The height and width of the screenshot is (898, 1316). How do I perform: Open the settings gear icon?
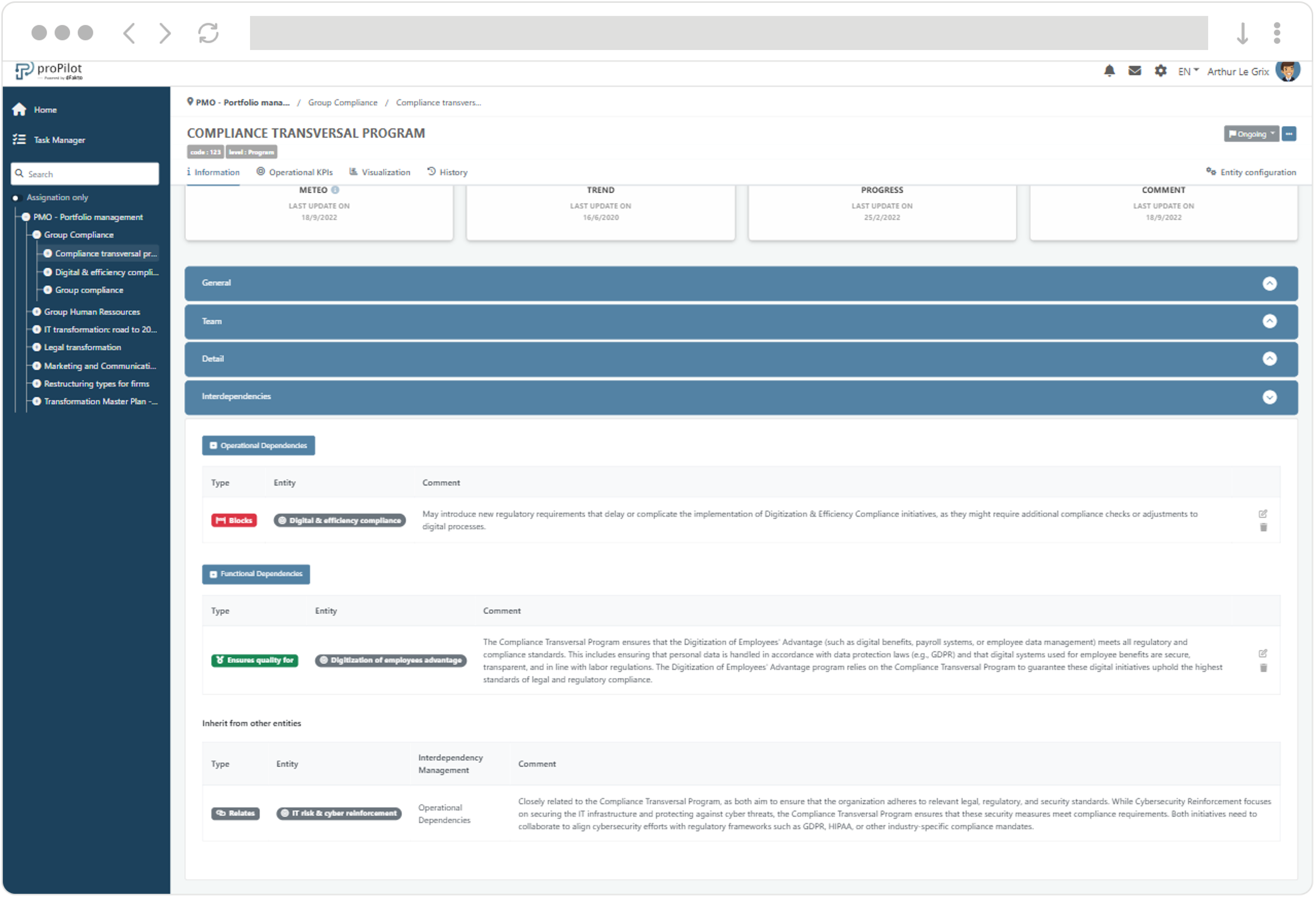(x=1161, y=71)
